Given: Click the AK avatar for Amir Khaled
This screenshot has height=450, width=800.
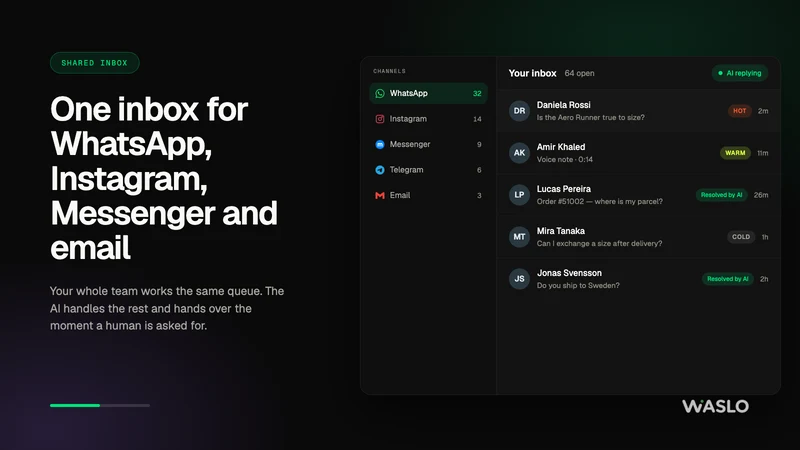Looking at the screenshot, I should pos(519,153).
